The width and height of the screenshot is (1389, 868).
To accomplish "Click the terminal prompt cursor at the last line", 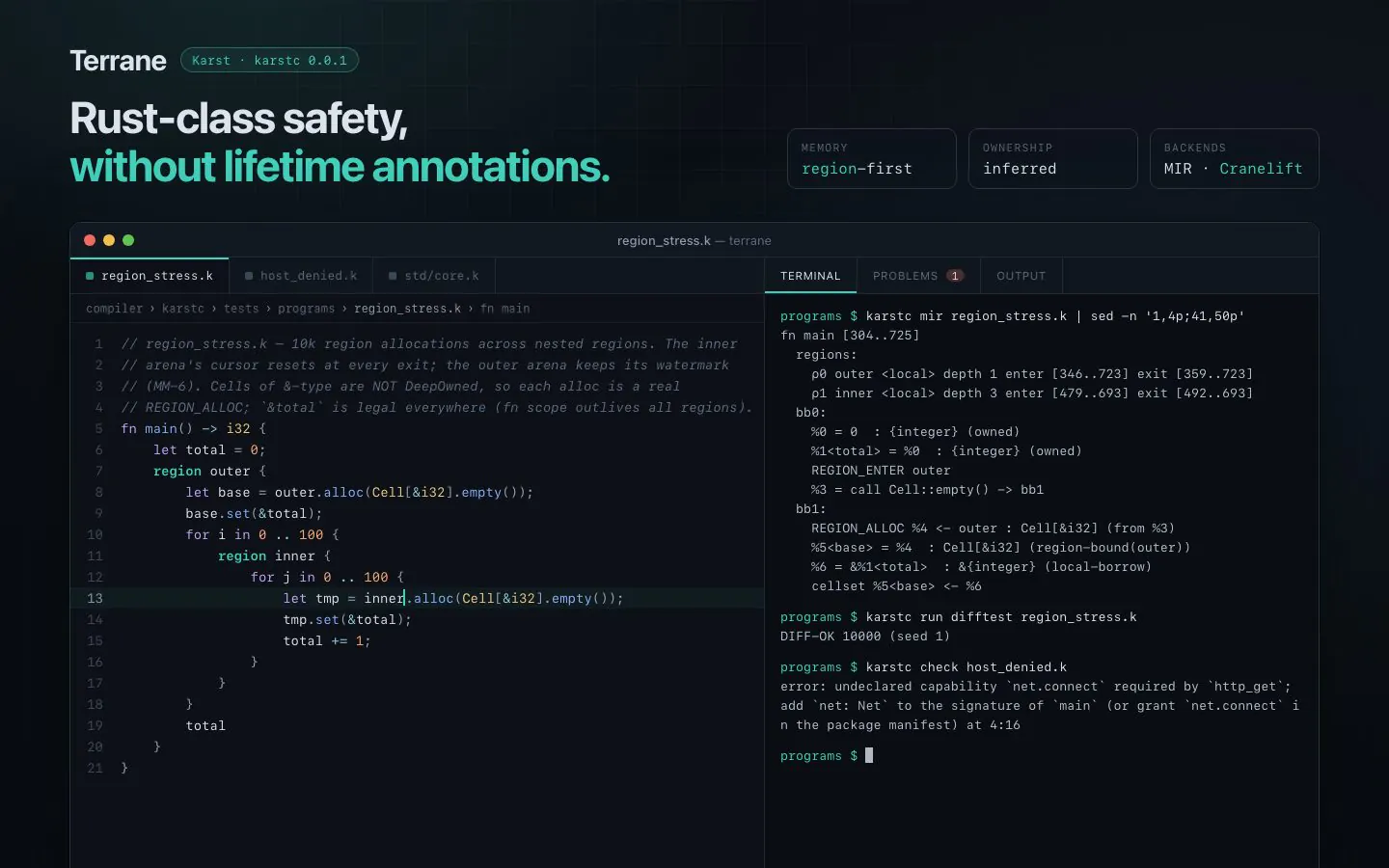I will pos(869,756).
